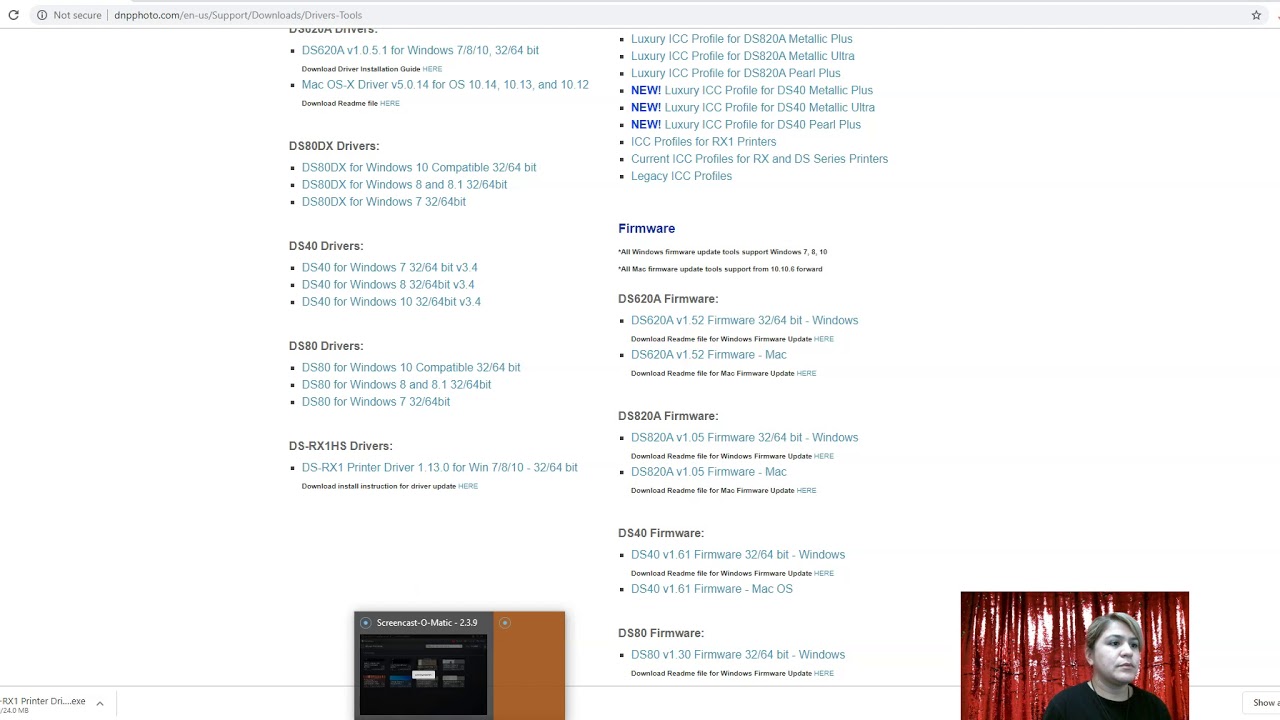Open DS820A v1.05 Firmware Mac link

pos(709,471)
